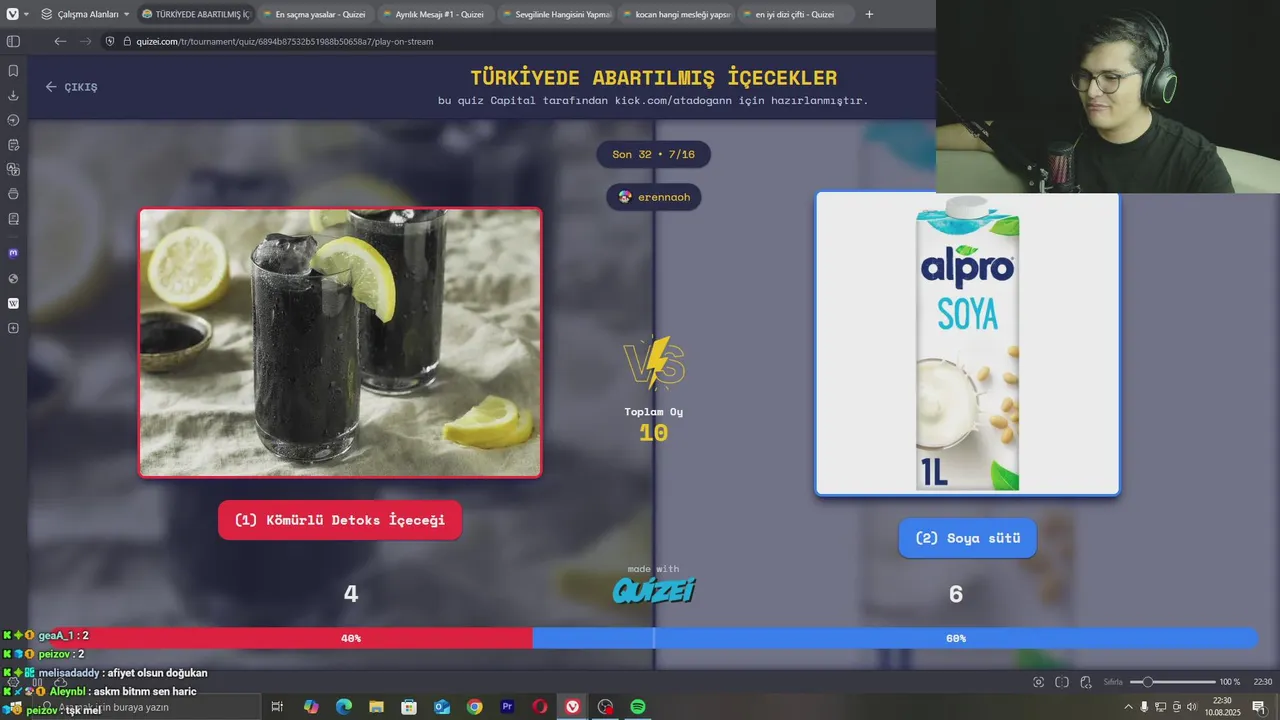The width and height of the screenshot is (1280, 720).
Task: Open Opera browser from taskbar
Action: [540, 707]
